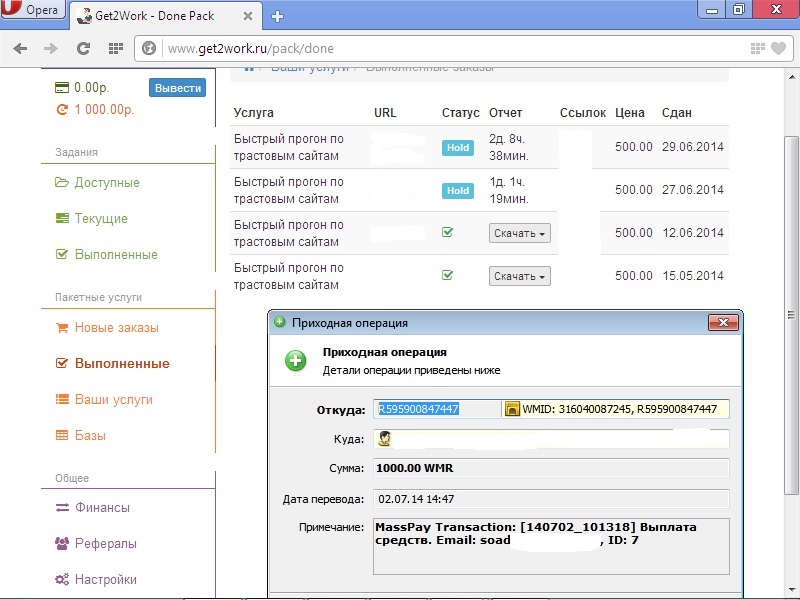Click completed checkmark for 15.05.2014 order
The height and width of the screenshot is (600, 800).
(x=447, y=276)
